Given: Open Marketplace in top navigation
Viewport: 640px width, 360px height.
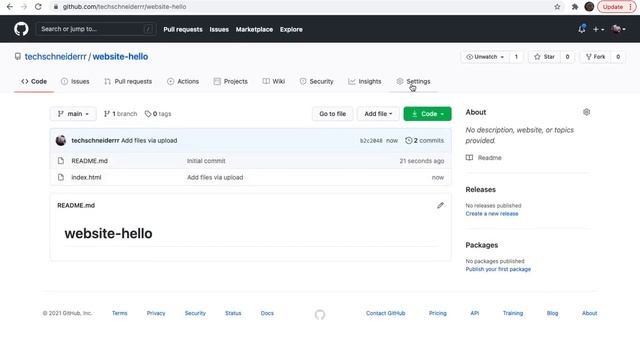Looking at the screenshot, I should pos(254,29).
